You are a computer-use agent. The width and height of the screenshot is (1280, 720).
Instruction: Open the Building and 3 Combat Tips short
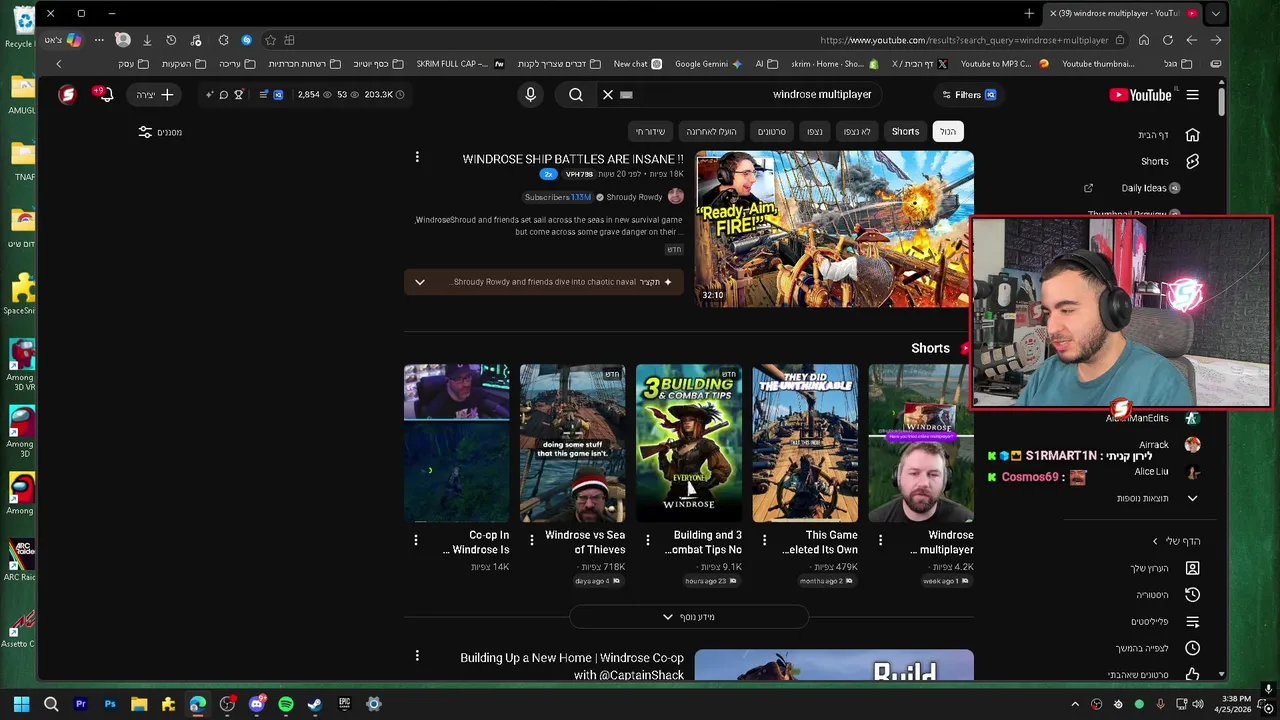(x=689, y=443)
